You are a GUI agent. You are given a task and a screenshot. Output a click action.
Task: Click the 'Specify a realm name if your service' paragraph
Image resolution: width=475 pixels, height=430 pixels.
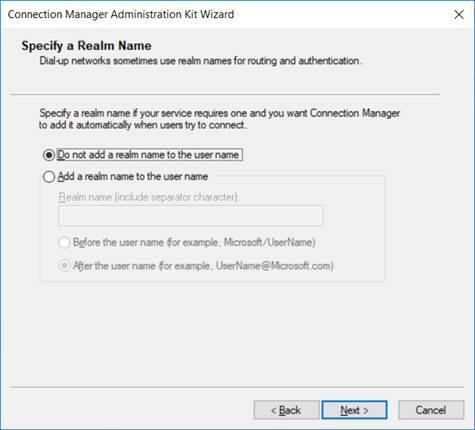pyautogui.click(x=219, y=119)
